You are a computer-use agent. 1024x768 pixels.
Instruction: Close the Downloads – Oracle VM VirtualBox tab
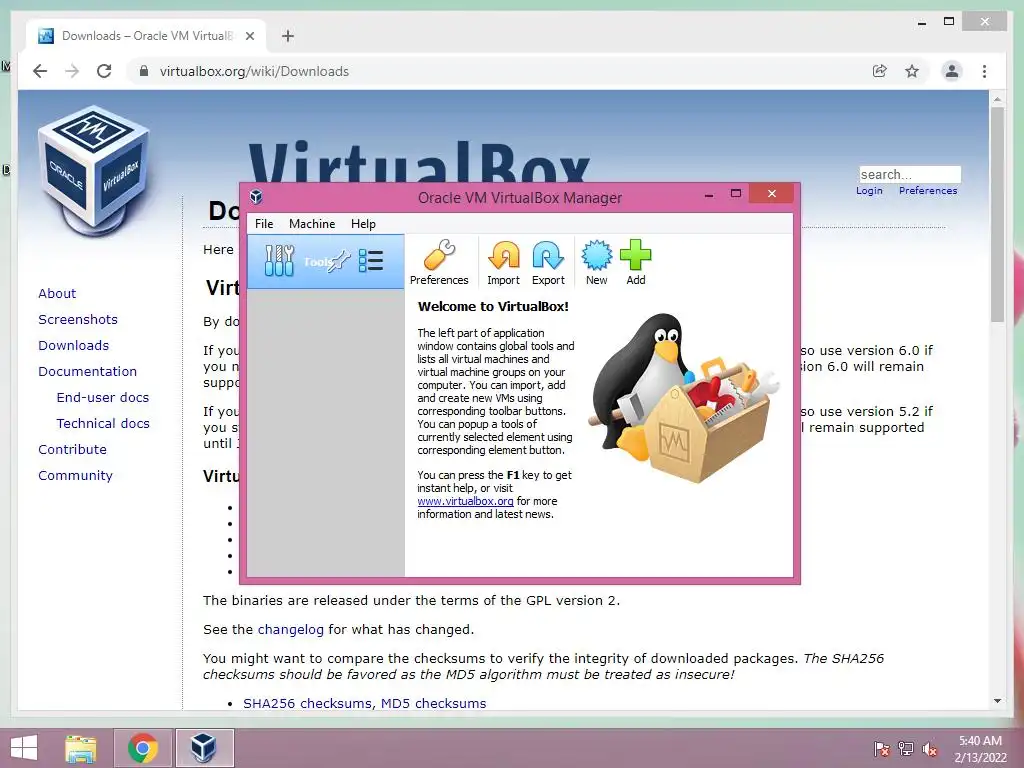(x=249, y=36)
